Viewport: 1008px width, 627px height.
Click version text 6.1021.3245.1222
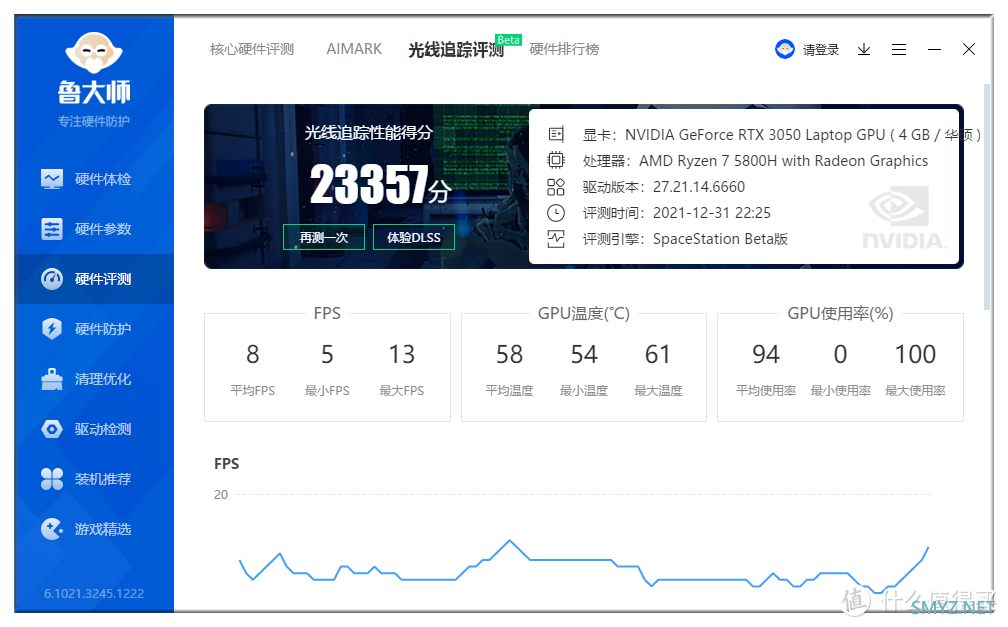[94, 594]
